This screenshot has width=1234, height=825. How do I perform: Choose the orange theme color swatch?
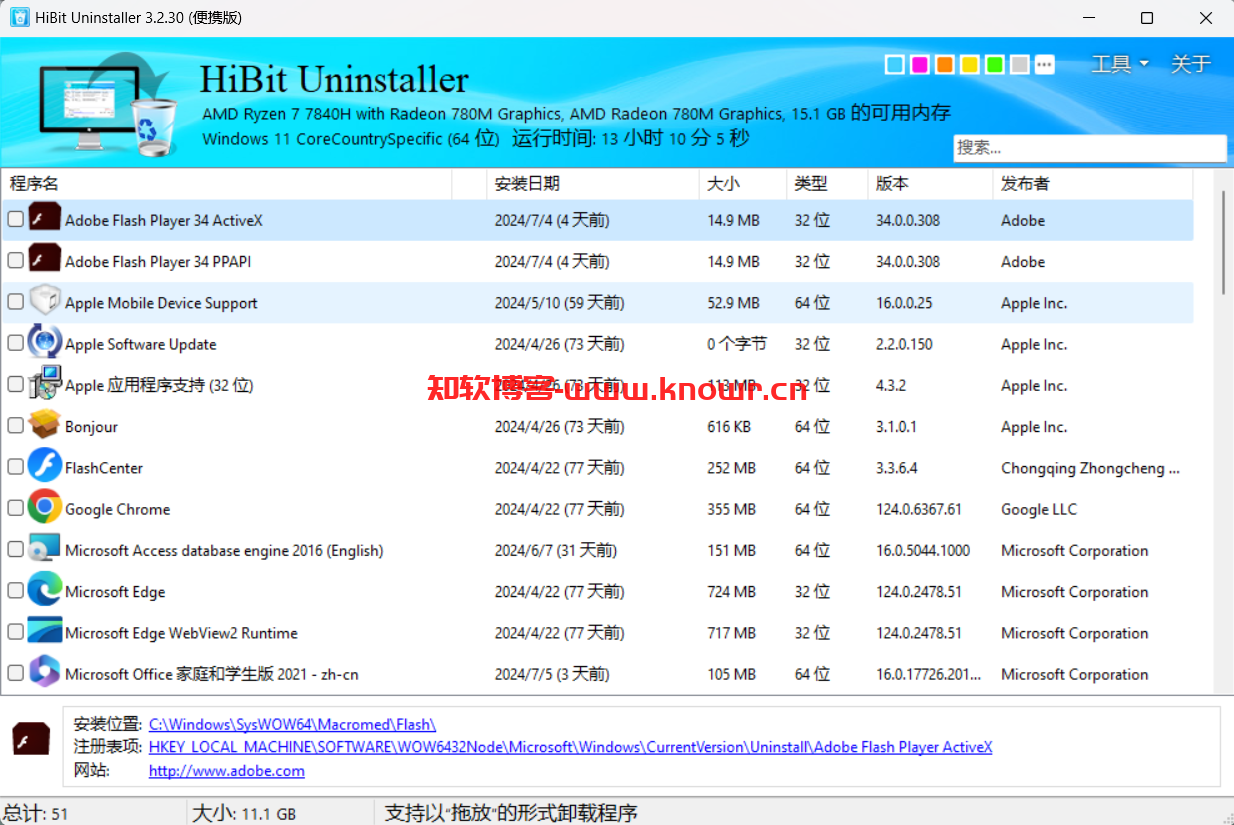coord(944,65)
